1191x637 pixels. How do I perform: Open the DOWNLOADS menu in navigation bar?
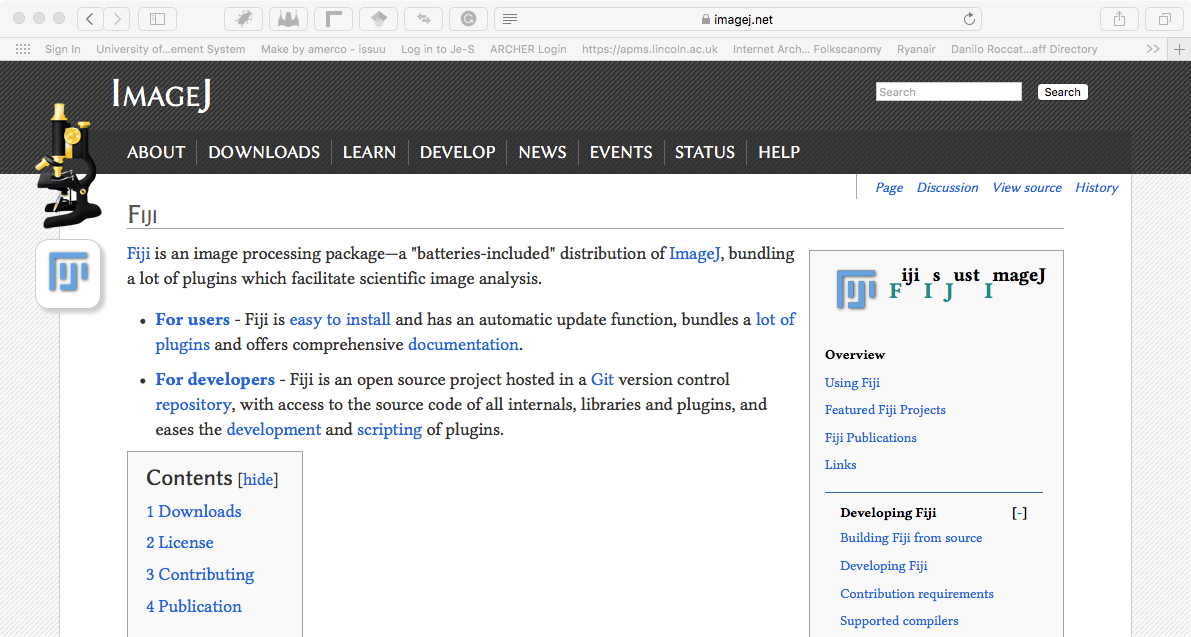(x=264, y=152)
